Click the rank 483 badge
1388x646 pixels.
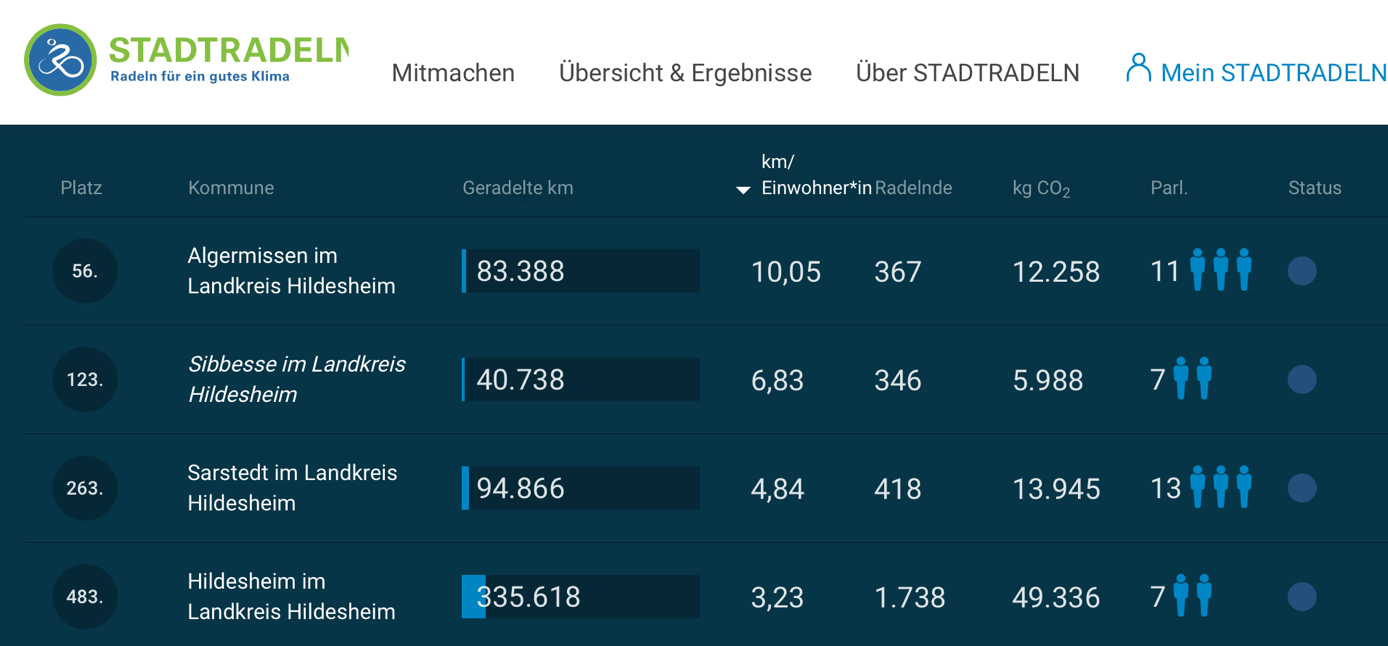85,597
